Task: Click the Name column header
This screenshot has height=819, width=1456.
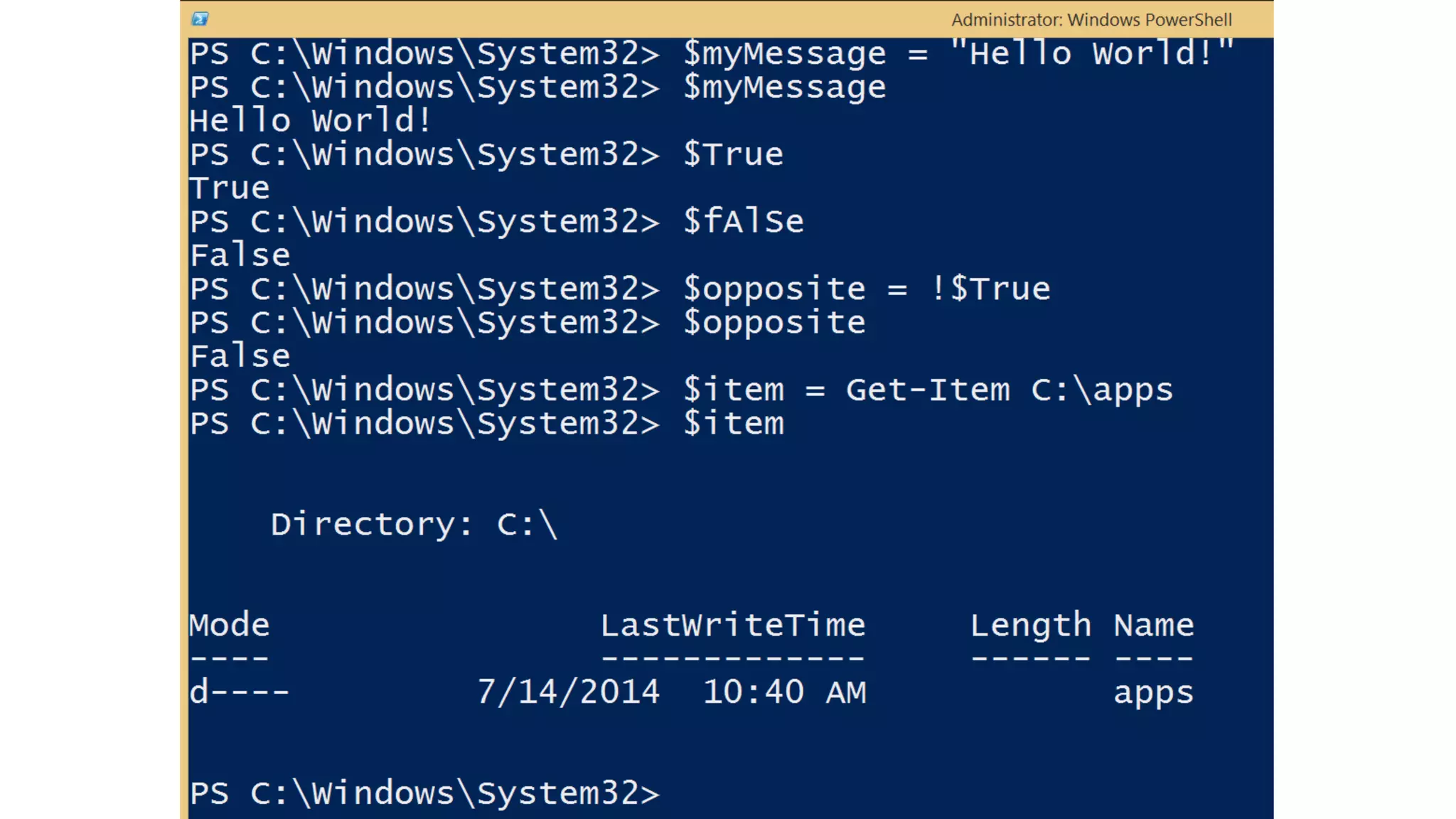Action: 1153,626
